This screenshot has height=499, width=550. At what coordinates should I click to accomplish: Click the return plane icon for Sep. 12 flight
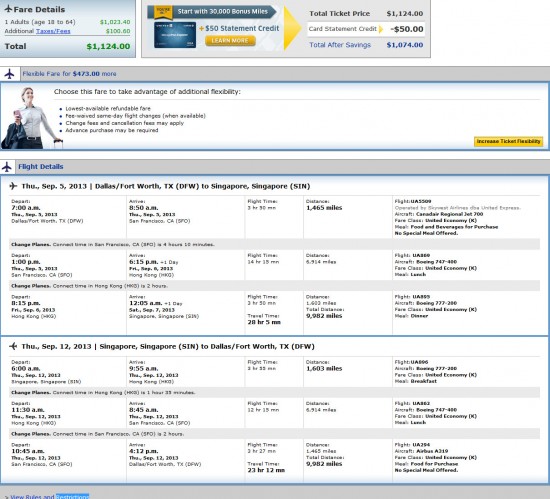tap(13, 346)
